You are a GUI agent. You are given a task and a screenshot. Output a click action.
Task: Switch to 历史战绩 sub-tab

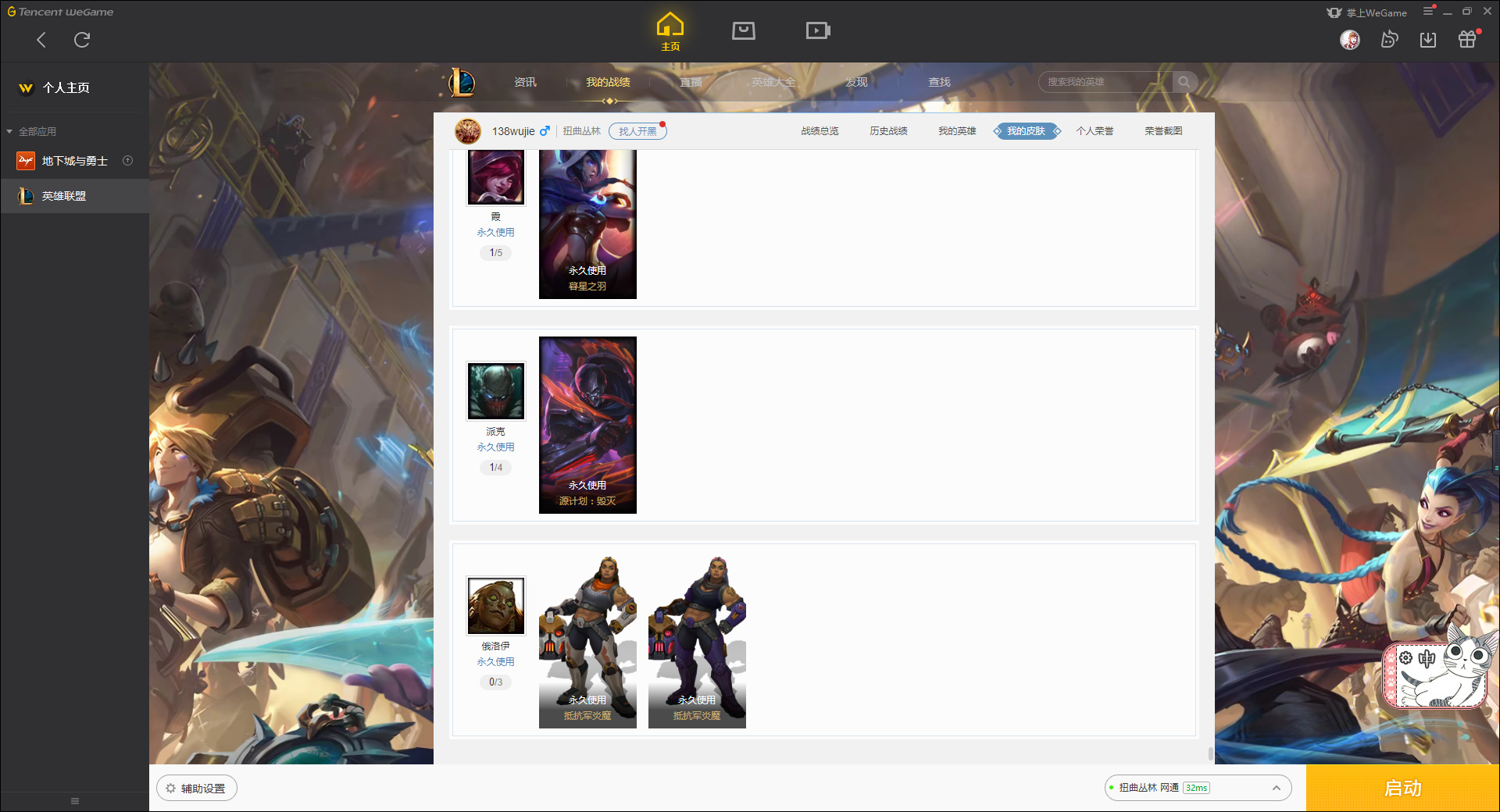coord(888,131)
